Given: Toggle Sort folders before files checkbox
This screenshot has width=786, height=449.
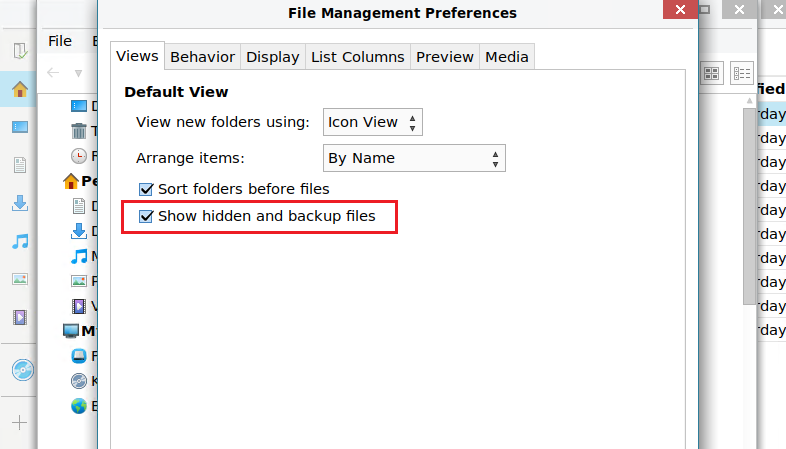Looking at the screenshot, I should click(146, 188).
